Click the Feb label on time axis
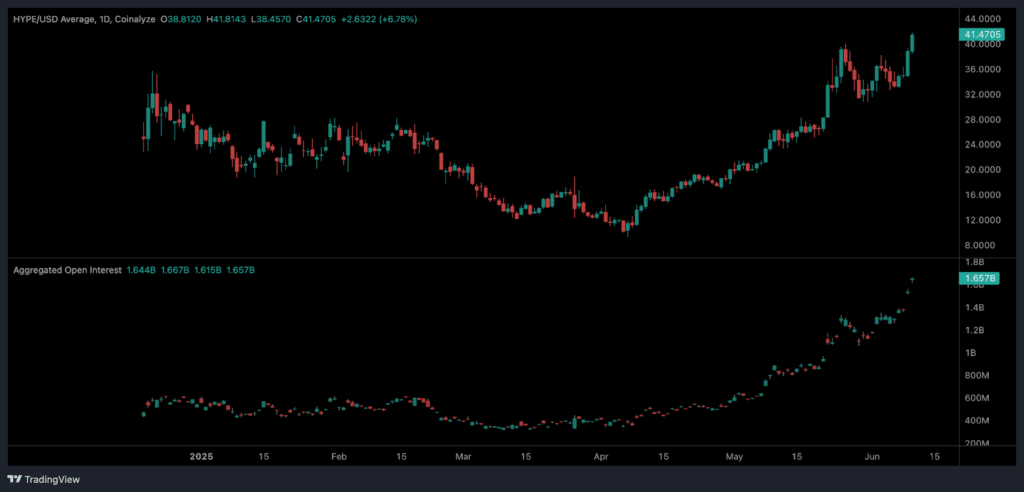Image resolution: width=1024 pixels, height=492 pixels. [x=337, y=456]
